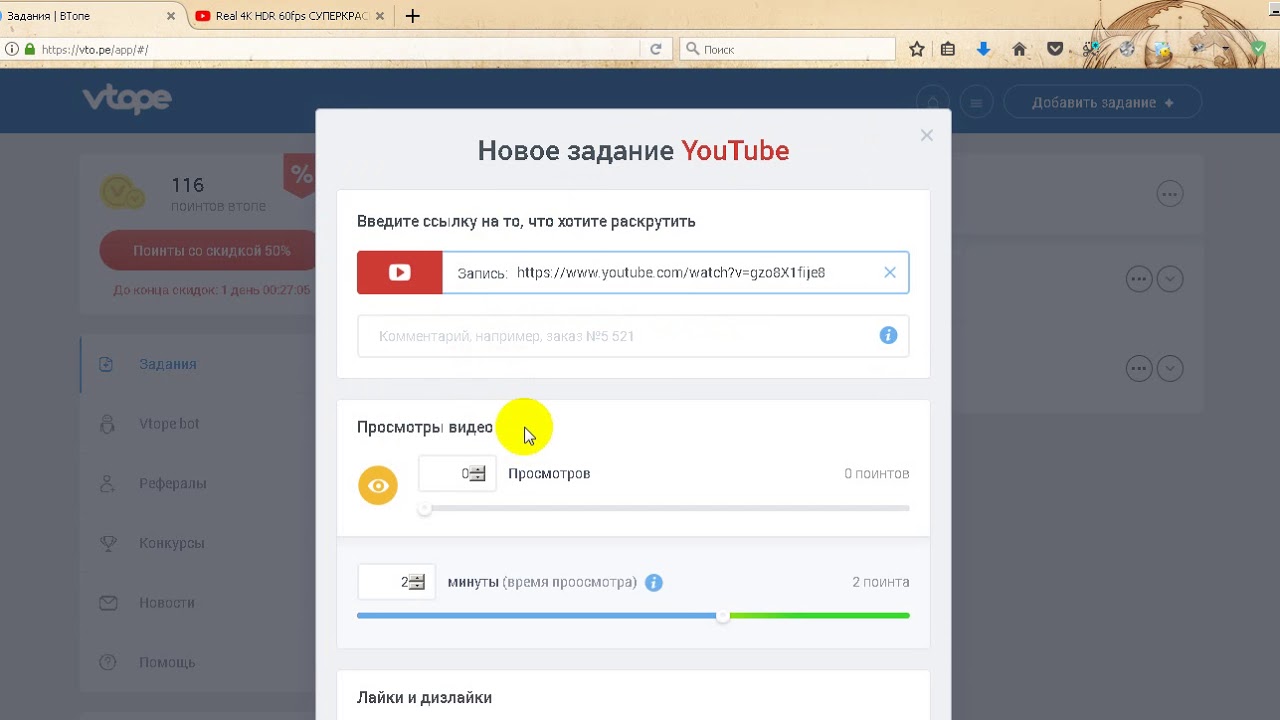Click the Поинты со скидкой 50% button
The image size is (1280, 720).
[207, 251]
